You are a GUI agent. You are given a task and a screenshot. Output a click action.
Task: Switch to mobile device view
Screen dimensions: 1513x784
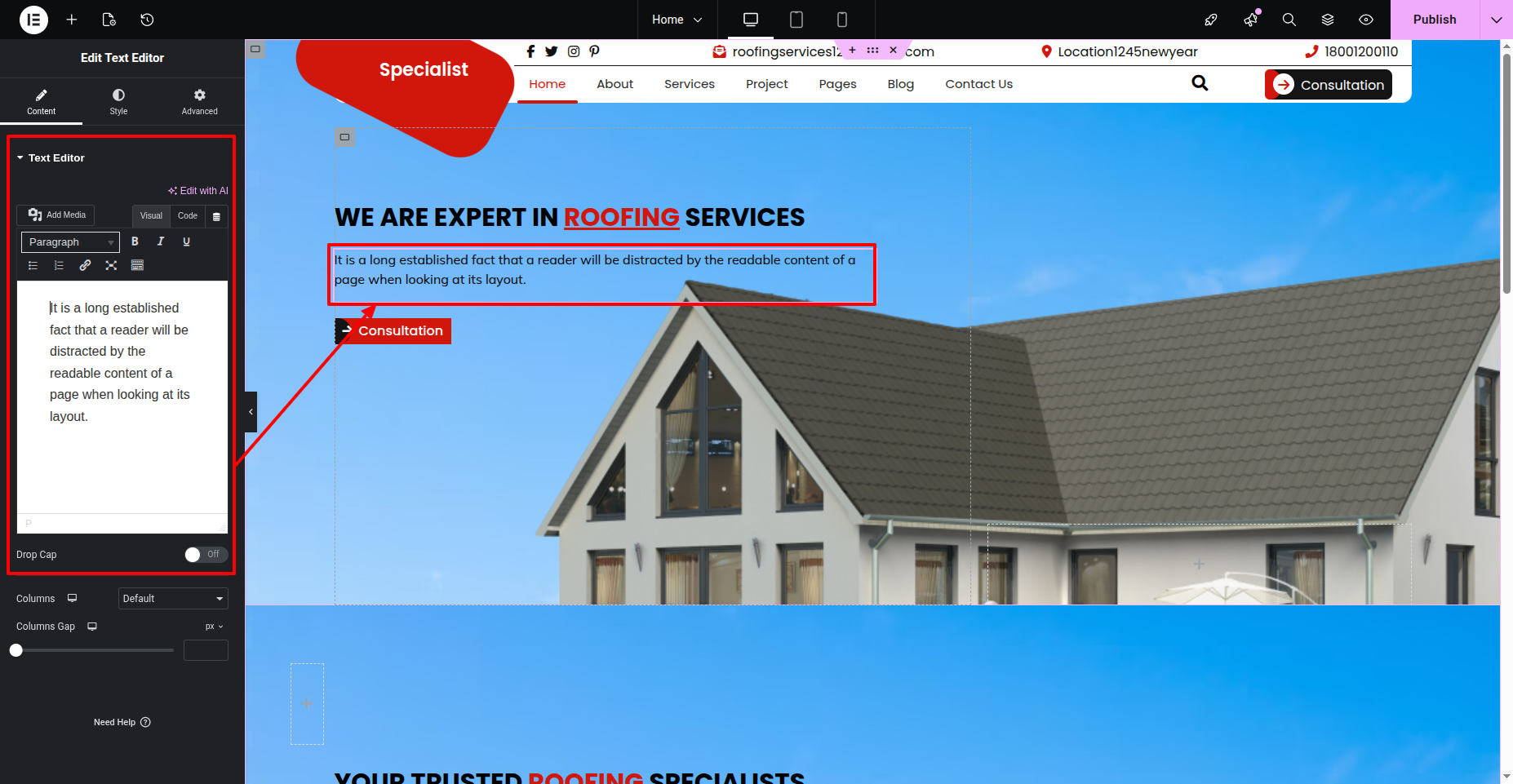pyautogui.click(x=842, y=20)
